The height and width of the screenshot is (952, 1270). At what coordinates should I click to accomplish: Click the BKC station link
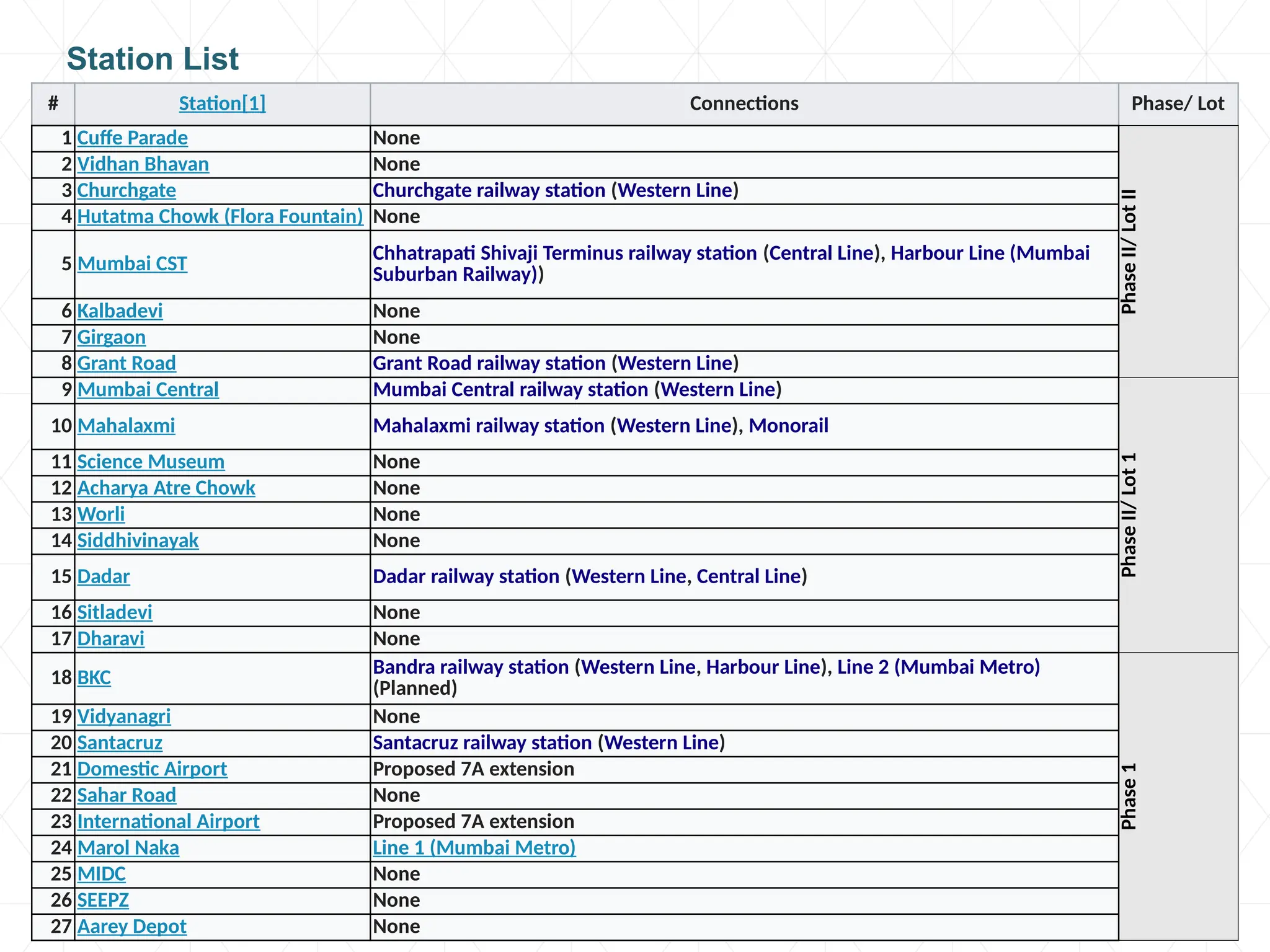[94, 677]
